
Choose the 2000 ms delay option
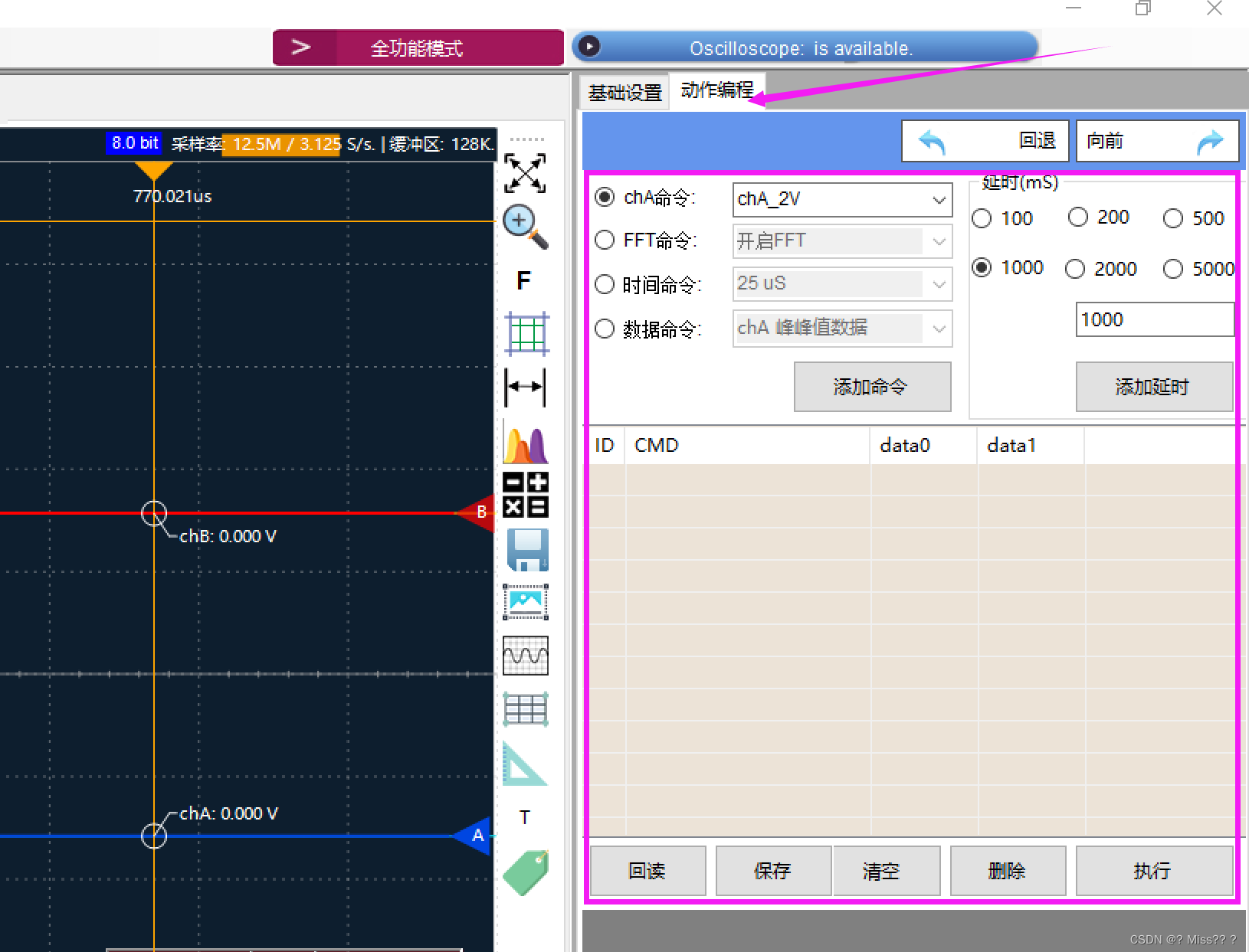click(x=1075, y=269)
